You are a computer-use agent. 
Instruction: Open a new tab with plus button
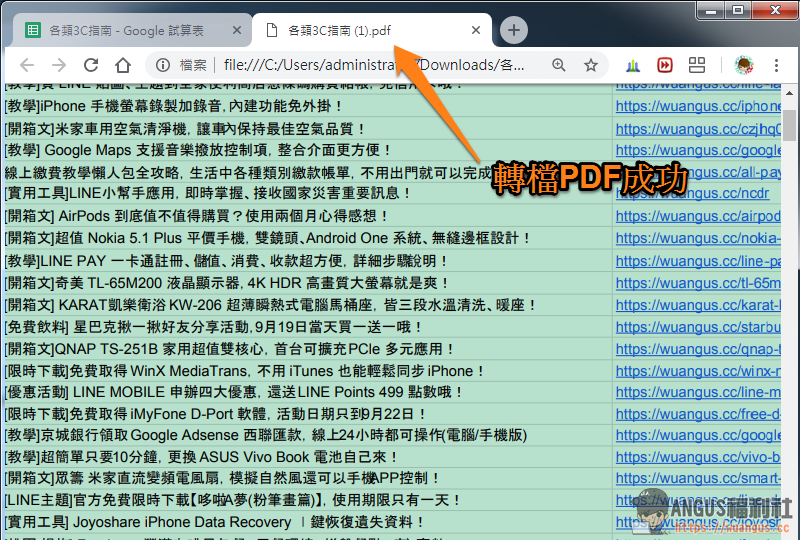click(x=513, y=30)
